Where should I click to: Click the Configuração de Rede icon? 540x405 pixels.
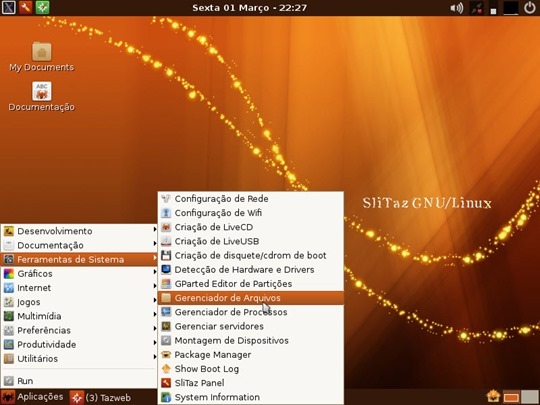[x=166, y=199]
